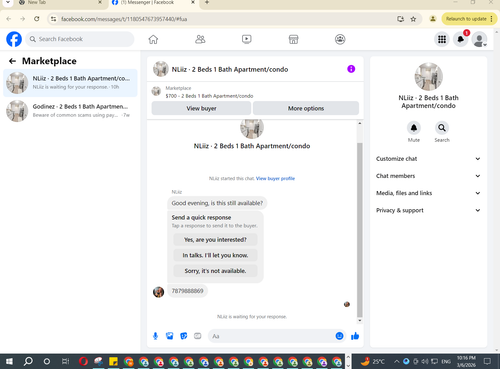Click the View buyer button
This screenshot has height=369, width=500.
coord(201,108)
